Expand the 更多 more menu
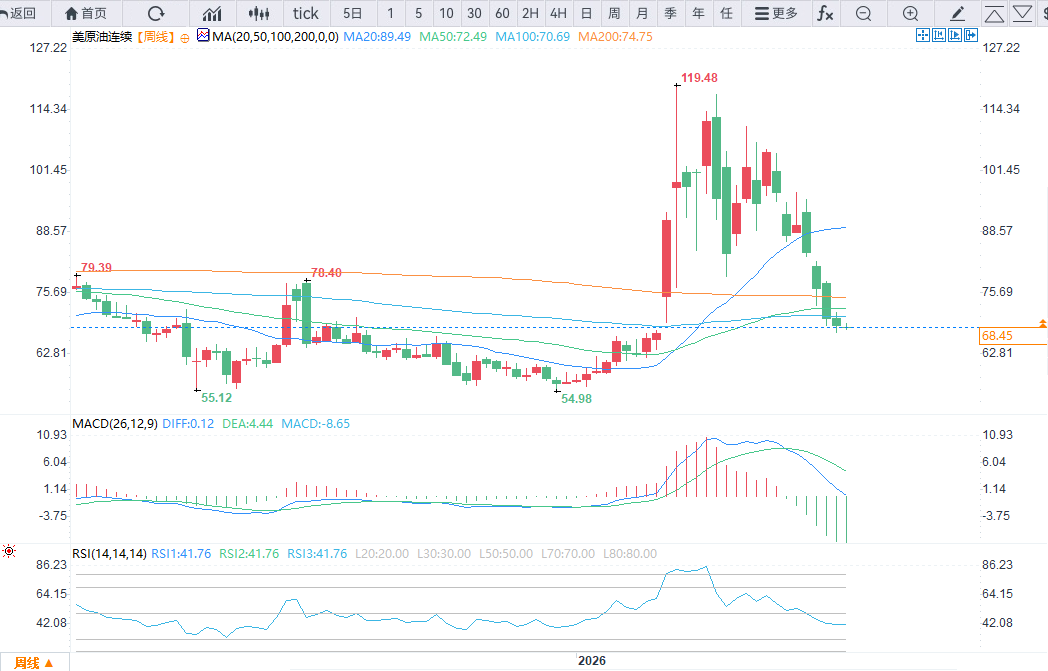1048x671 pixels. tap(776, 13)
